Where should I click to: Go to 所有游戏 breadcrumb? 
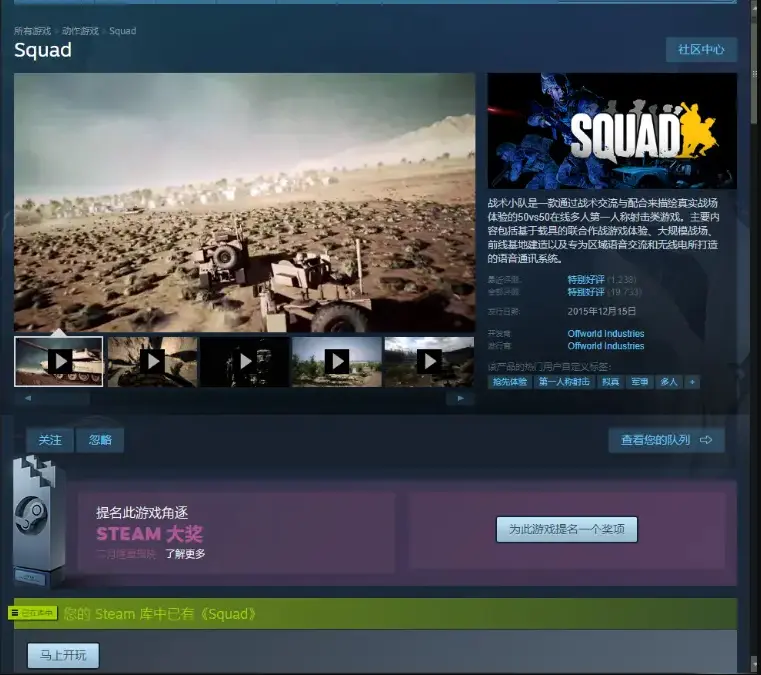coord(32,31)
